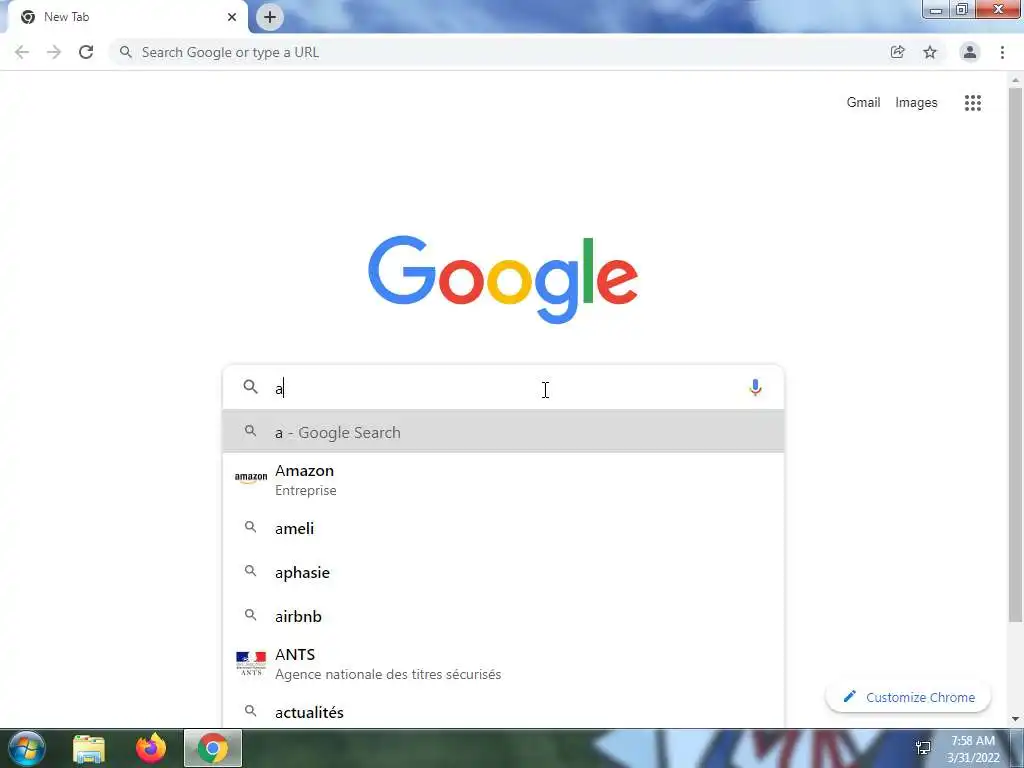
Task: Click the browser forward arrow
Action: (x=54, y=52)
